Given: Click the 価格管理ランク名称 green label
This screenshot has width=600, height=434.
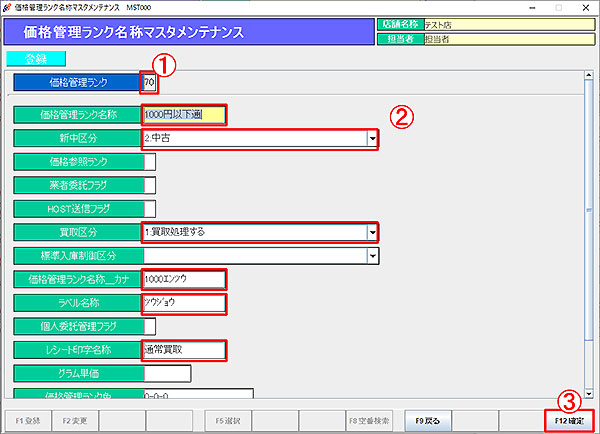Looking at the screenshot, I should 79,115.
